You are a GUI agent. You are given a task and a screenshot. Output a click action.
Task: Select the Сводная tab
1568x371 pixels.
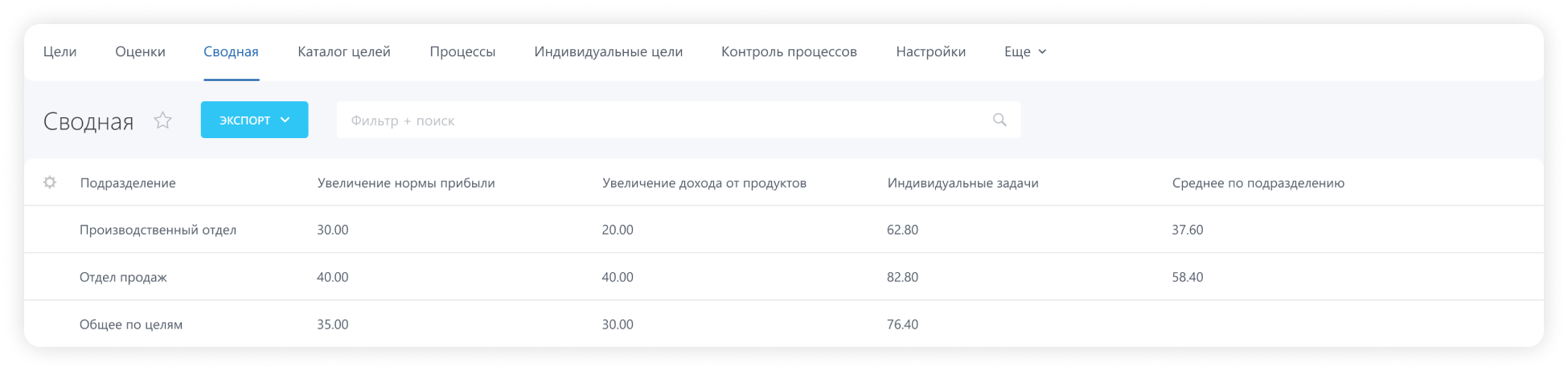click(231, 51)
